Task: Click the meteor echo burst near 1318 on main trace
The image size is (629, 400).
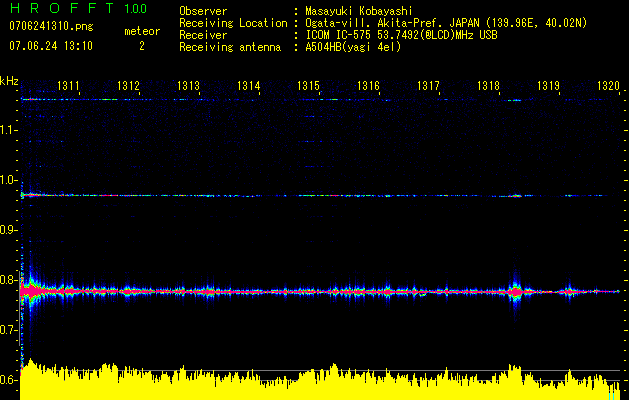Action: [515, 292]
